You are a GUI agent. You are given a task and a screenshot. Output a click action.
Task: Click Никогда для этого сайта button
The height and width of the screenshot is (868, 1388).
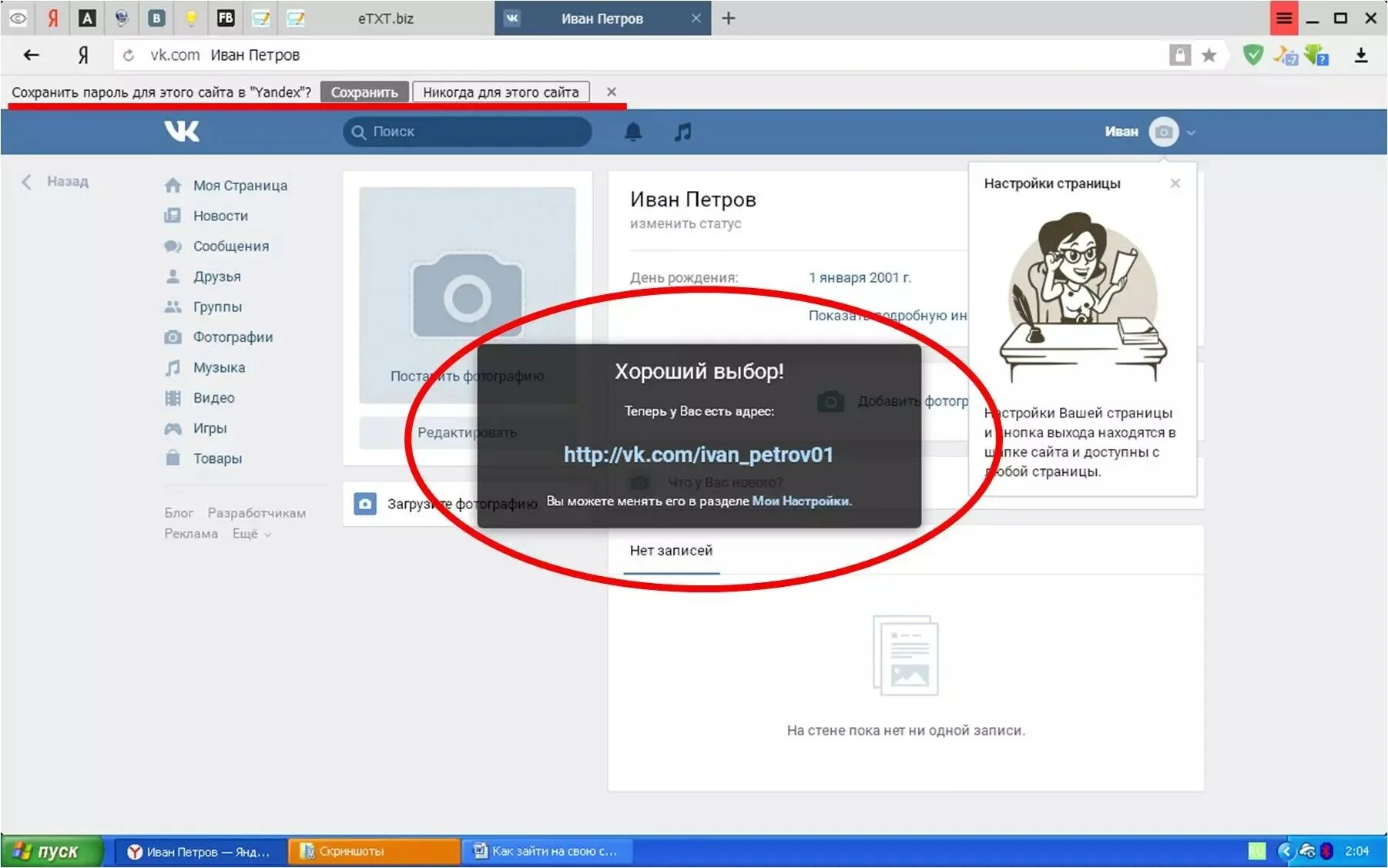point(501,92)
